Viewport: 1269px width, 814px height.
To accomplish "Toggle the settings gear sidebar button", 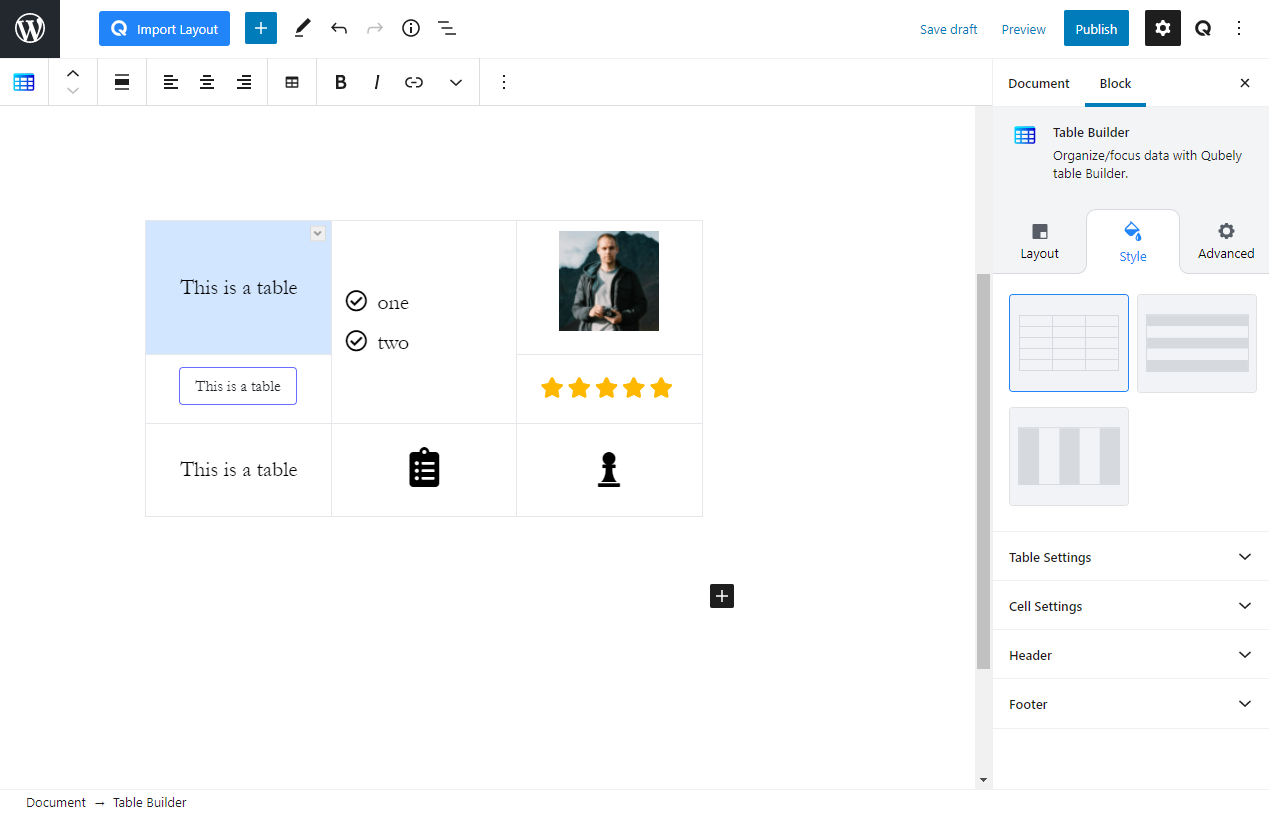I will point(1162,29).
